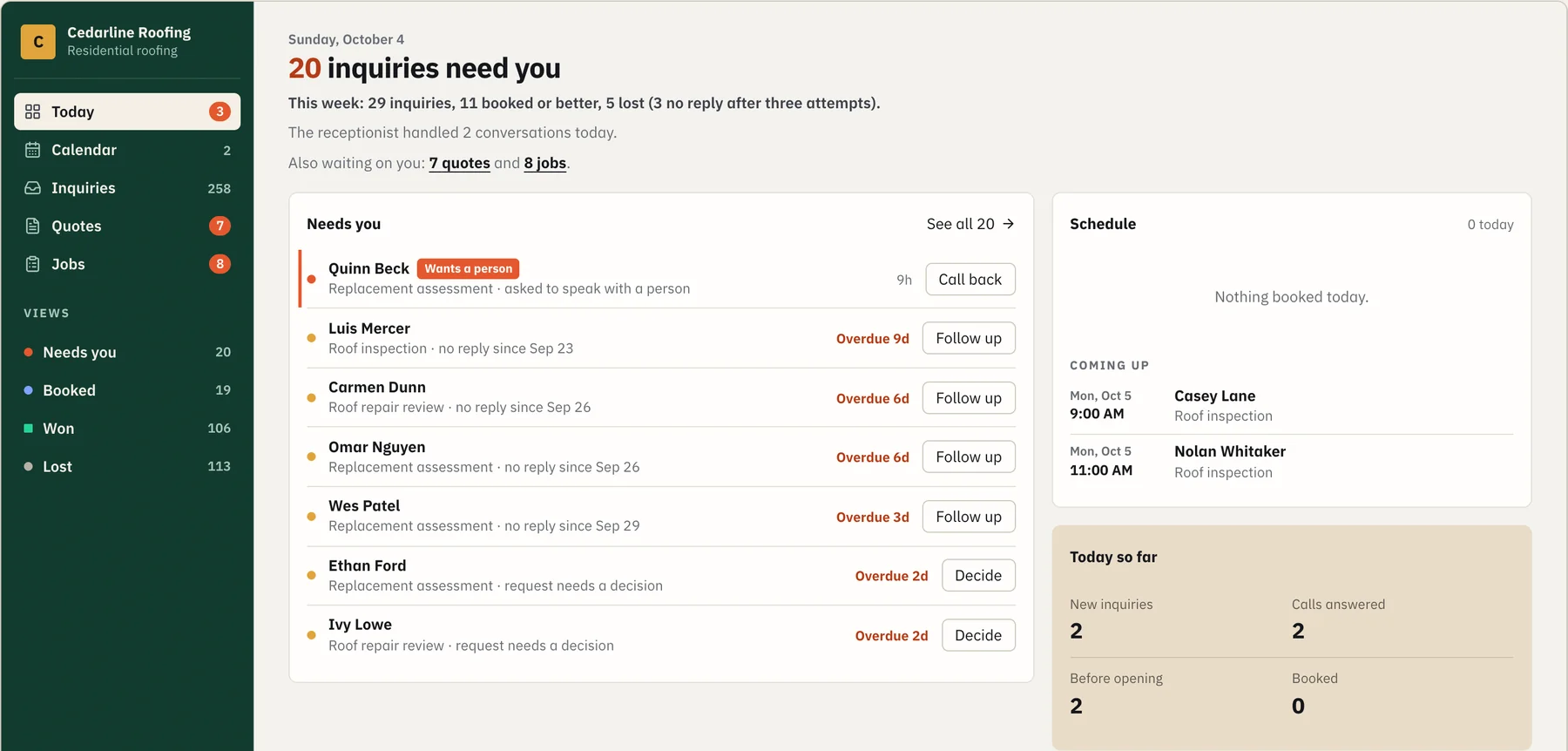Open Wes Patel's inquiry name
The image size is (1568, 751).
pos(364,505)
